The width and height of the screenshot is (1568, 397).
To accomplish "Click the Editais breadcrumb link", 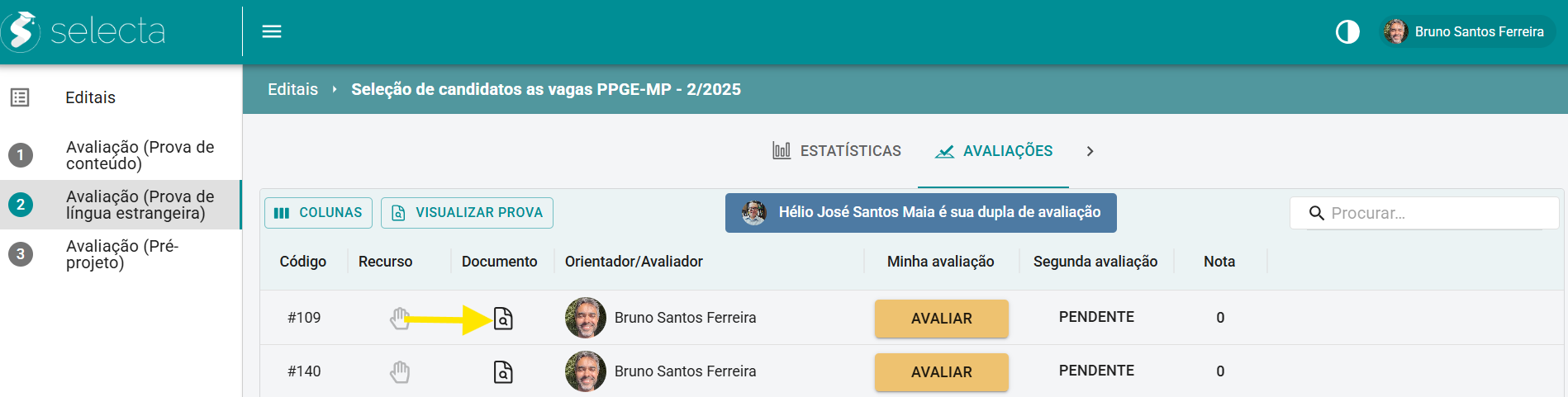I will pyautogui.click(x=292, y=89).
